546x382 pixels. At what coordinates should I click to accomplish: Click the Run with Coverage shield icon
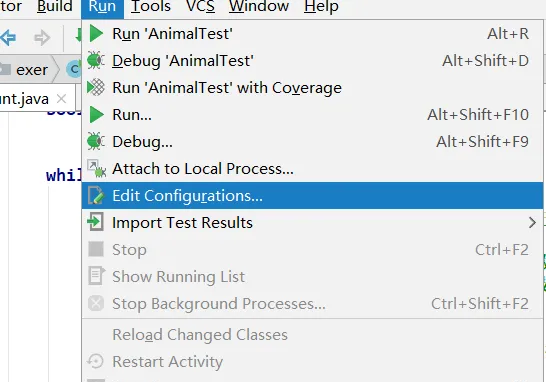pyautogui.click(x=96, y=87)
